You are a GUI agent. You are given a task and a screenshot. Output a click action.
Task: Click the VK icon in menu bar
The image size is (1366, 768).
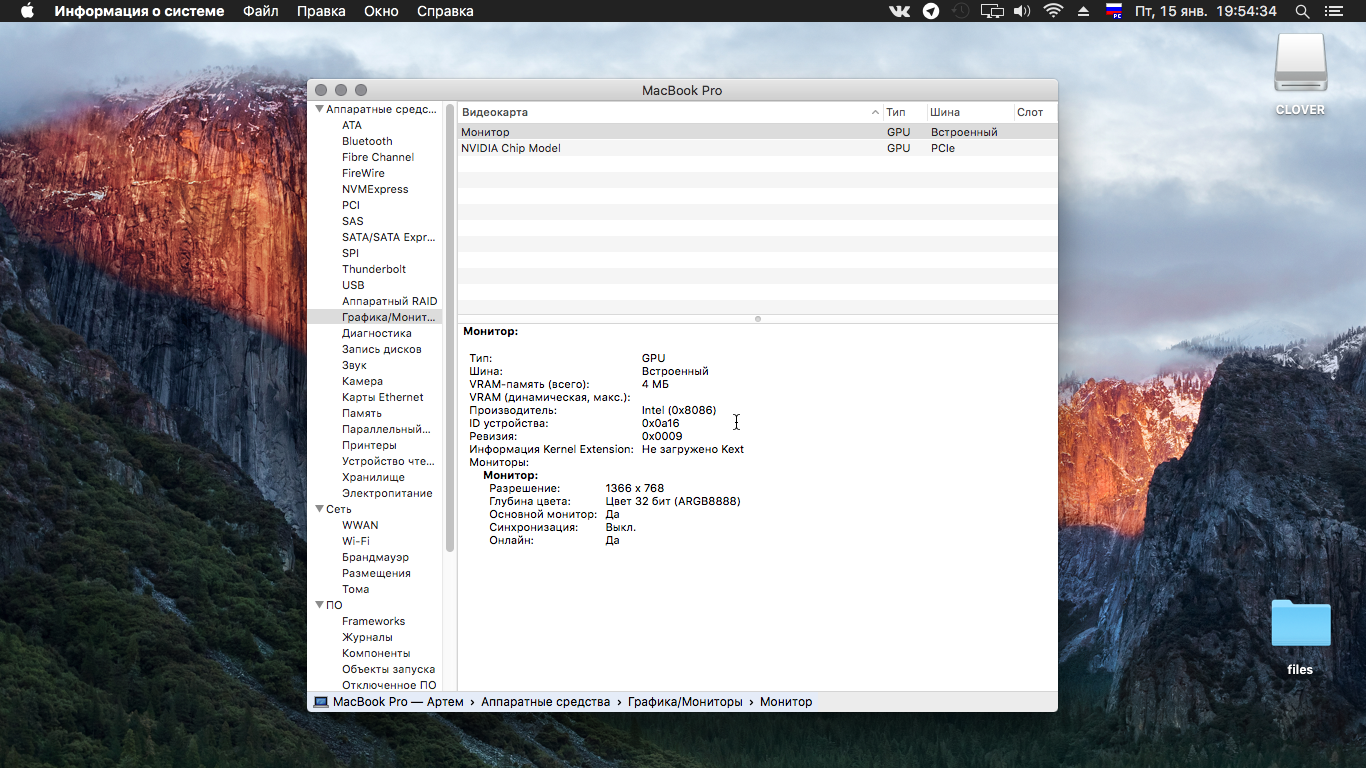tap(900, 11)
